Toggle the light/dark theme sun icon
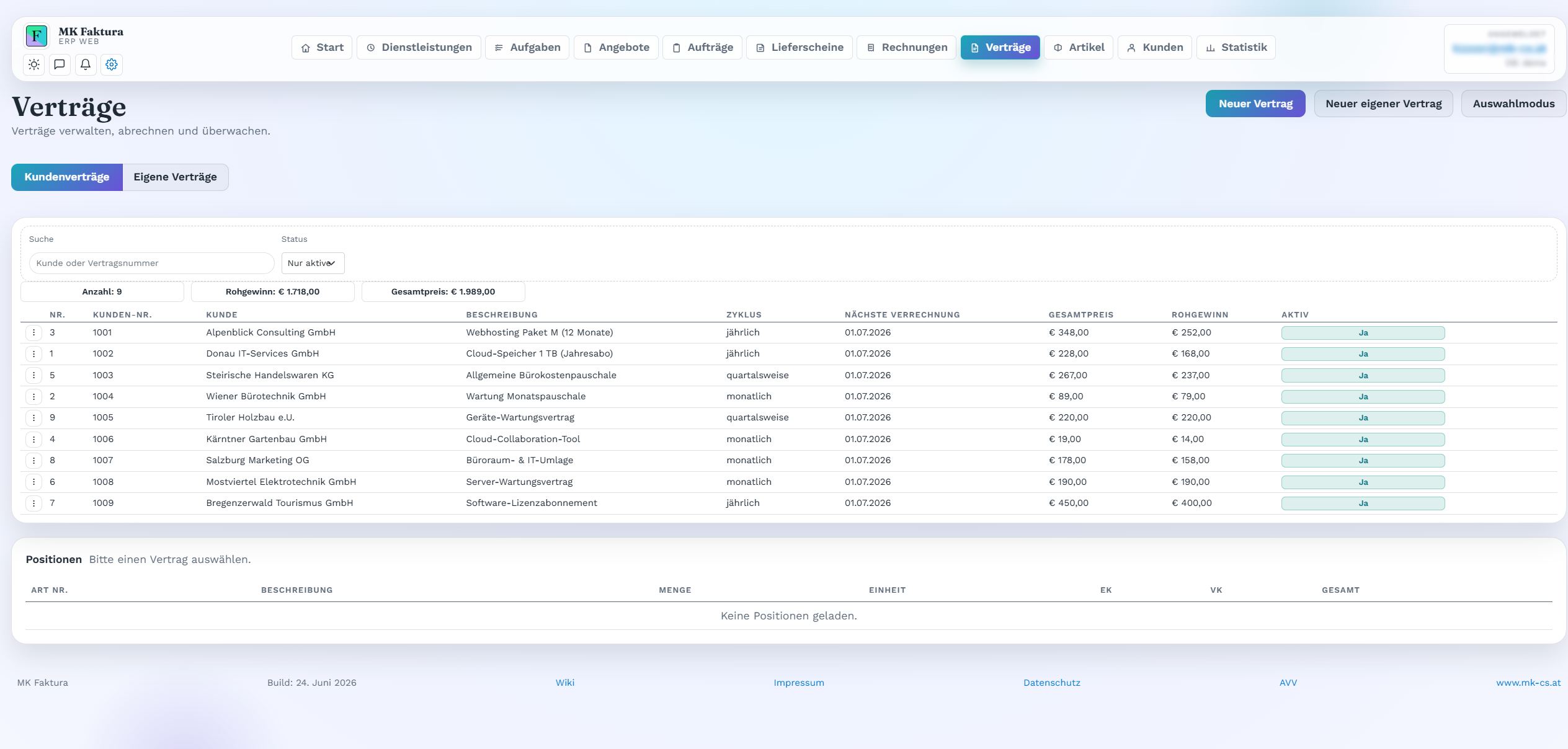The height and width of the screenshot is (749, 1568). [x=34, y=64]
